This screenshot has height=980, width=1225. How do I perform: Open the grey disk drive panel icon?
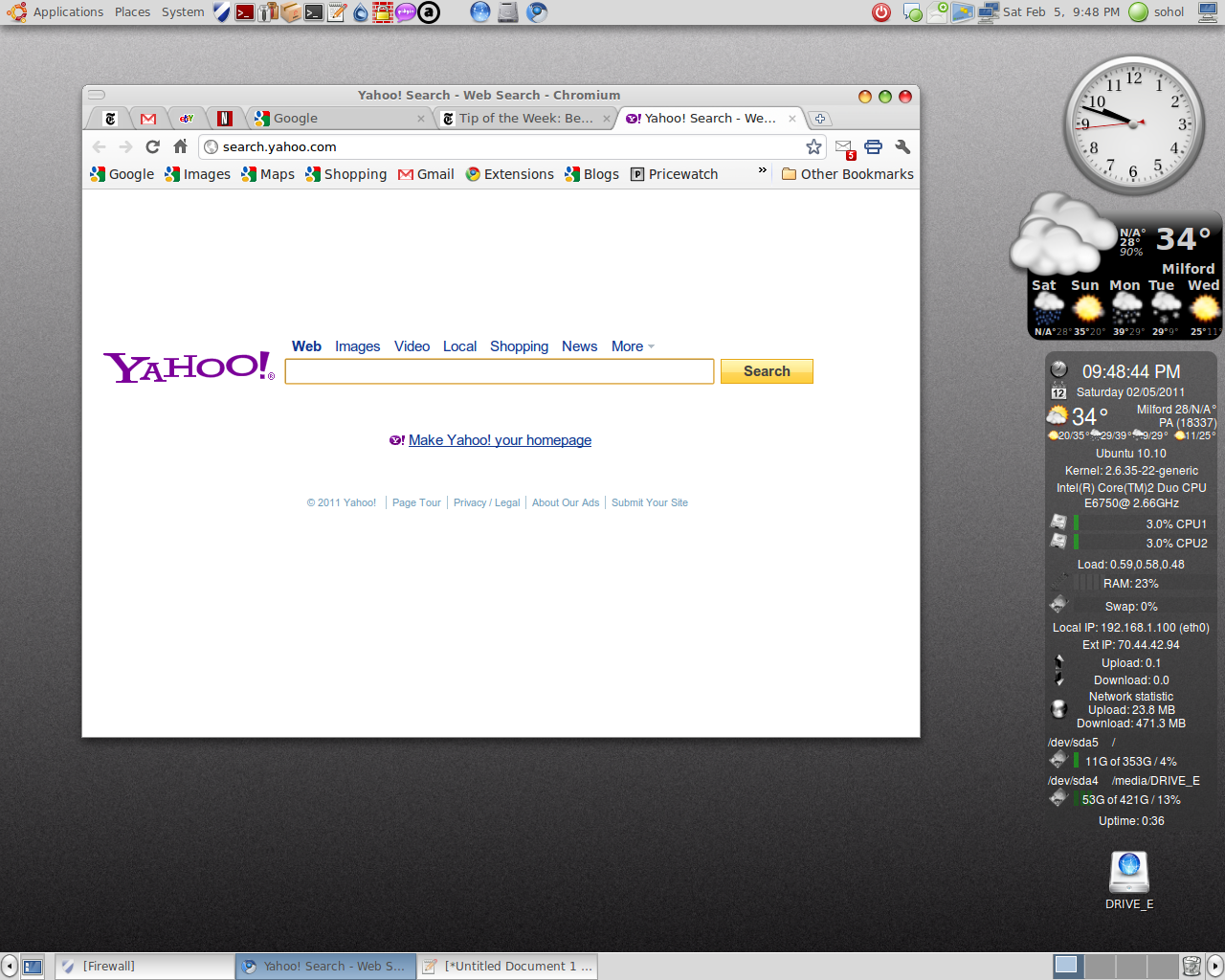(508, 12)
